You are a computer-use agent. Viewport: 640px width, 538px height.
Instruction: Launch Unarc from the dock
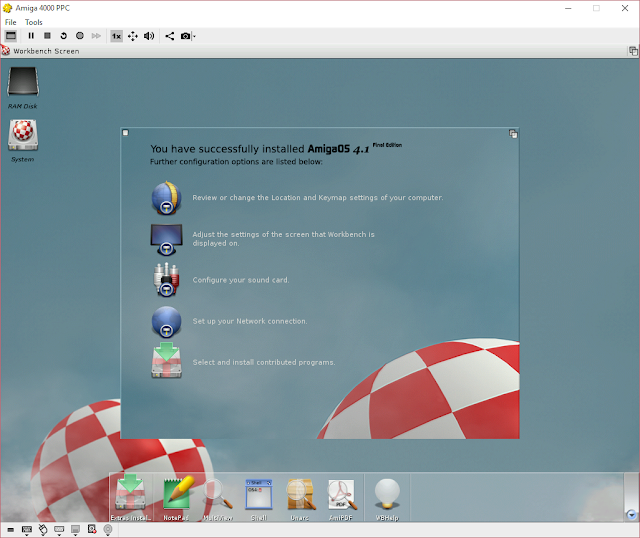point(300,499)
